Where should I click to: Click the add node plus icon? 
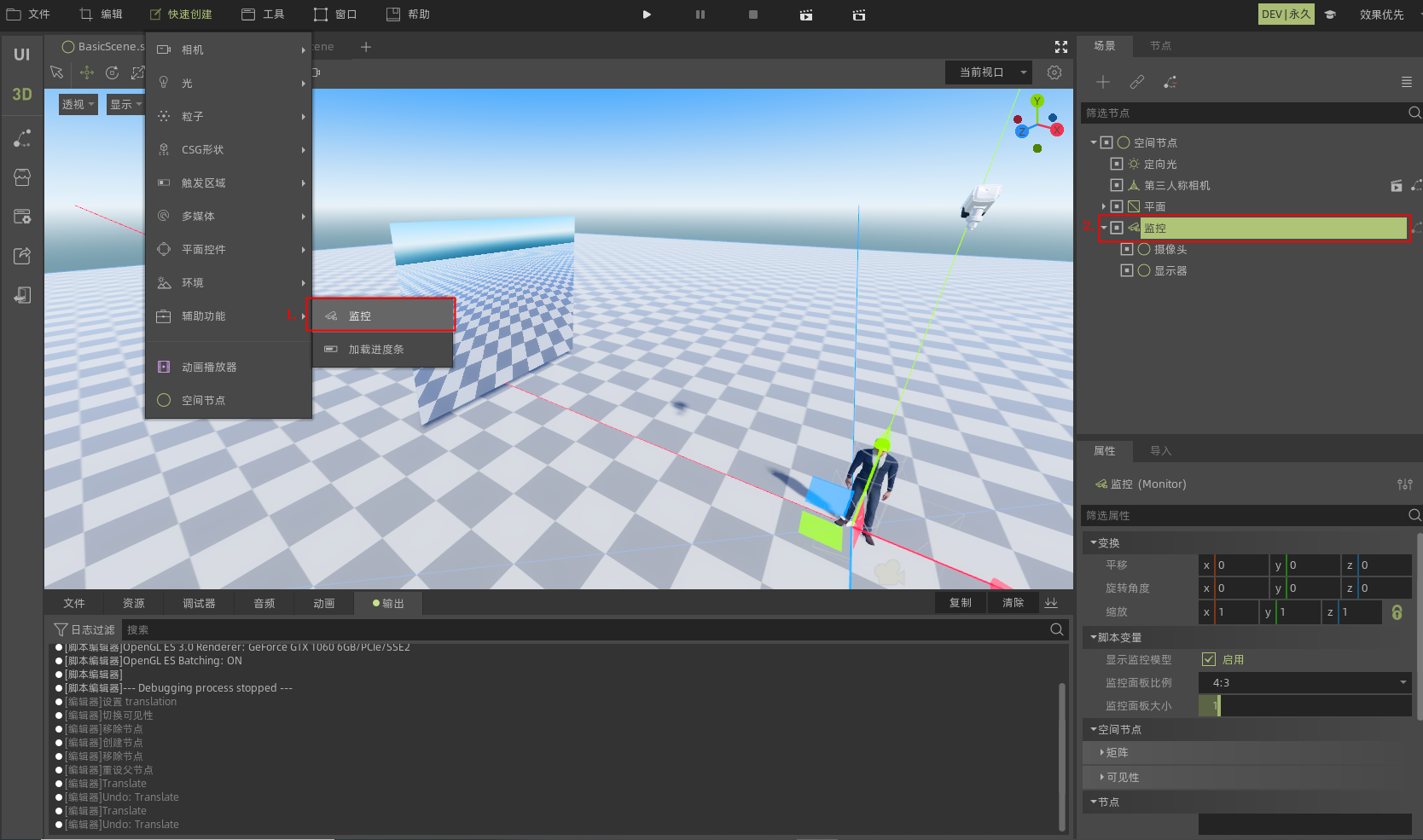[1103, 82]
